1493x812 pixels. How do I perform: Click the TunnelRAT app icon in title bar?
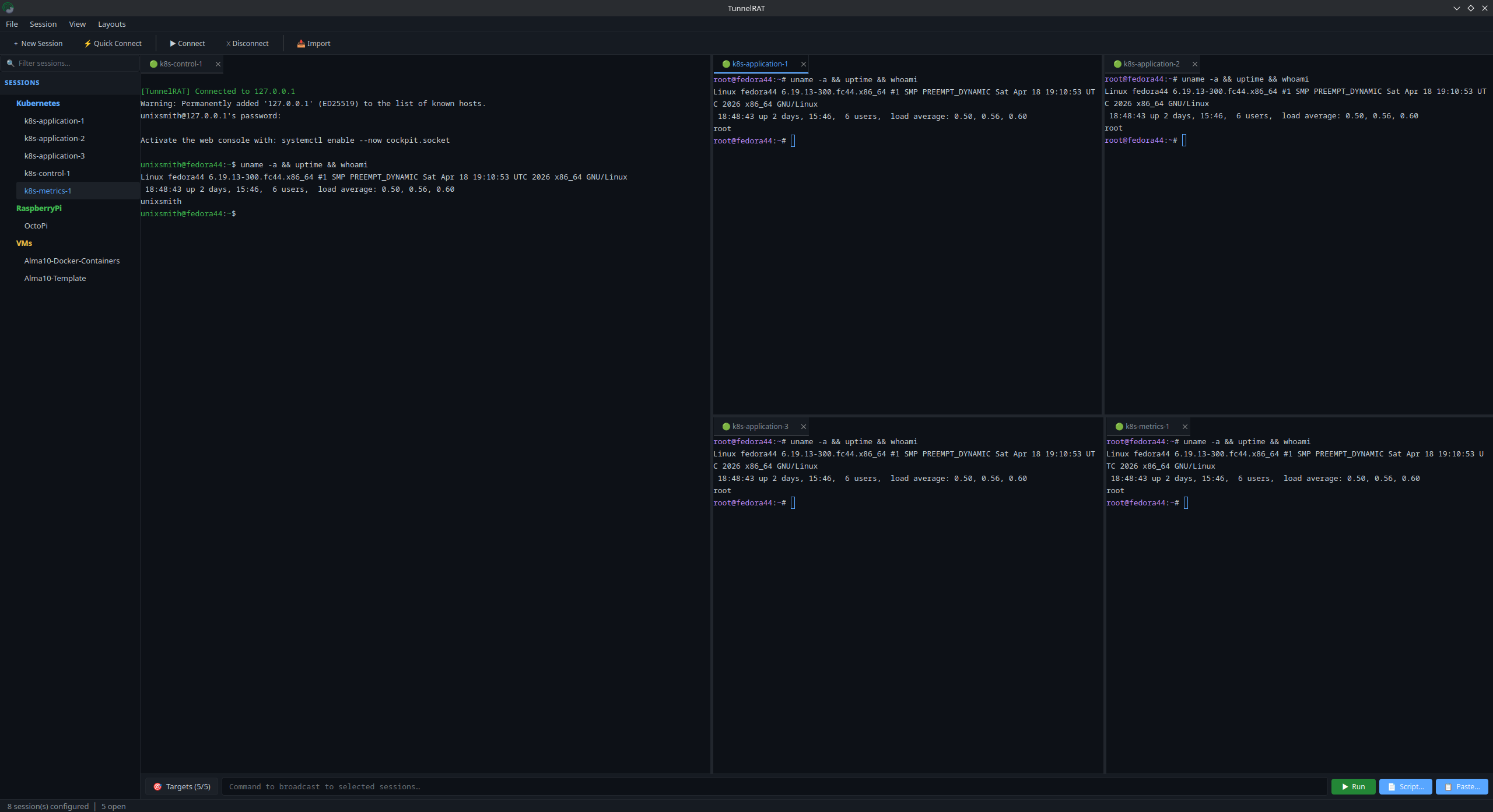(x=8, y=8)
